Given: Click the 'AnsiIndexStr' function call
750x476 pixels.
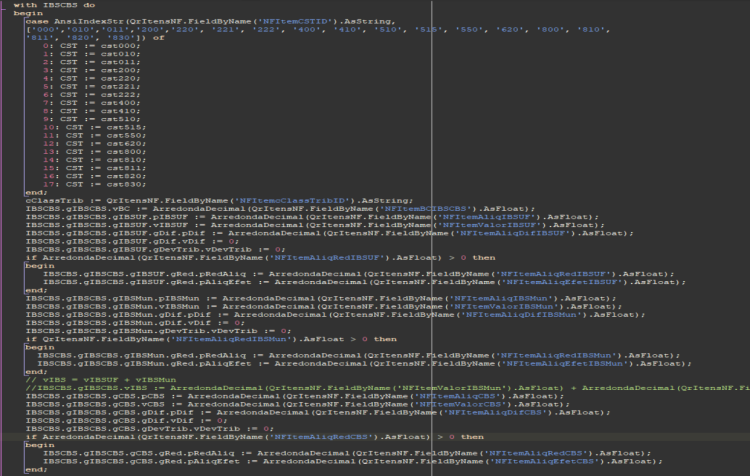Looking at the screenshot, I should point(89,21).
